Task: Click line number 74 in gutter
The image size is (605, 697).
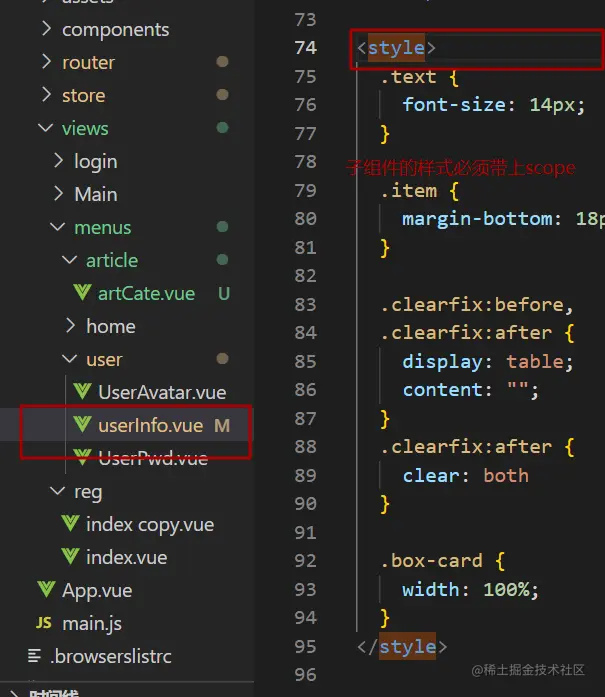Action: [305, 48]
